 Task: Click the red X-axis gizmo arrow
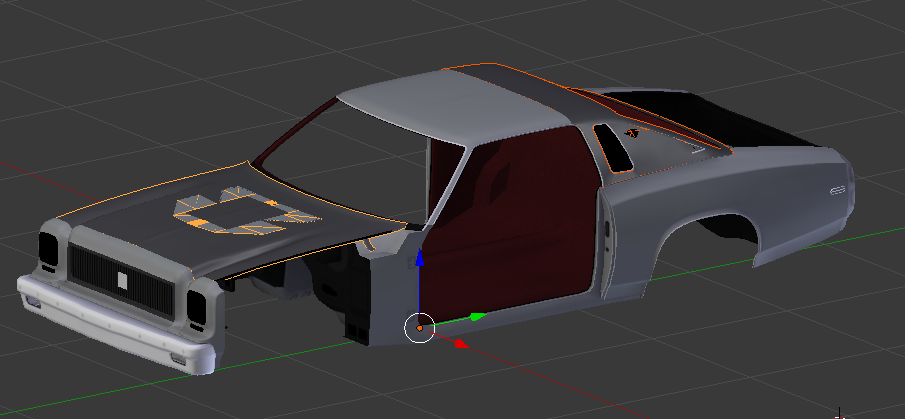coord(460,343)
